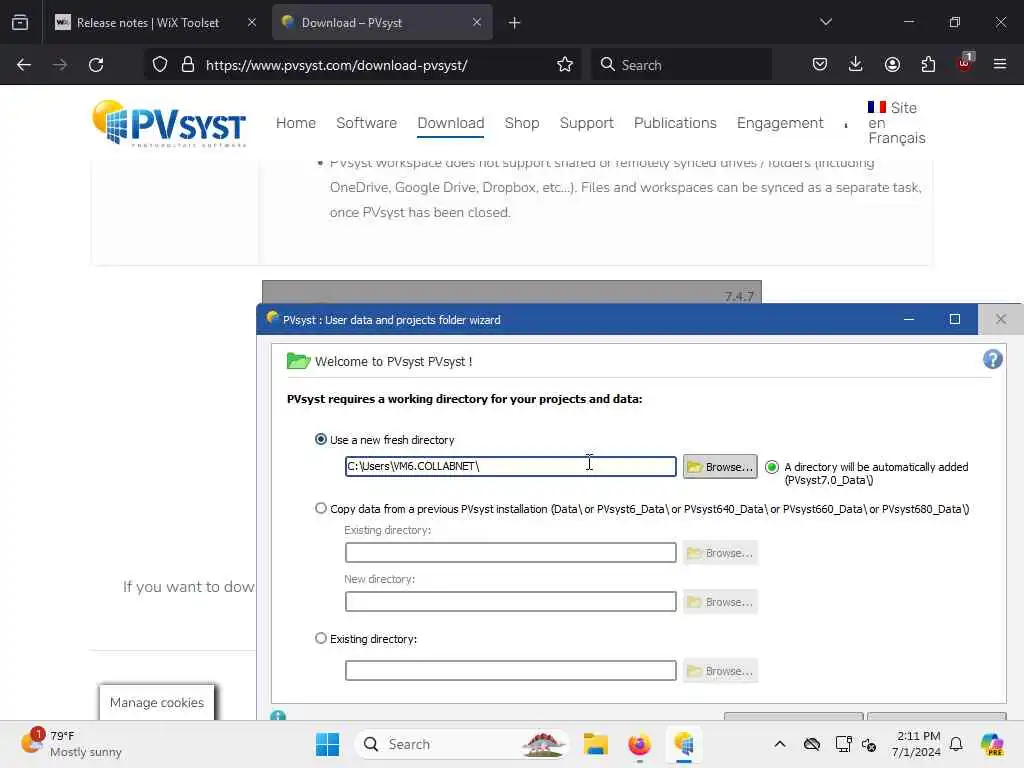Viewport: 1024px width, 768px height.
Task: Click the Windows taskbar Search box
Action: (x=461, y=744)
